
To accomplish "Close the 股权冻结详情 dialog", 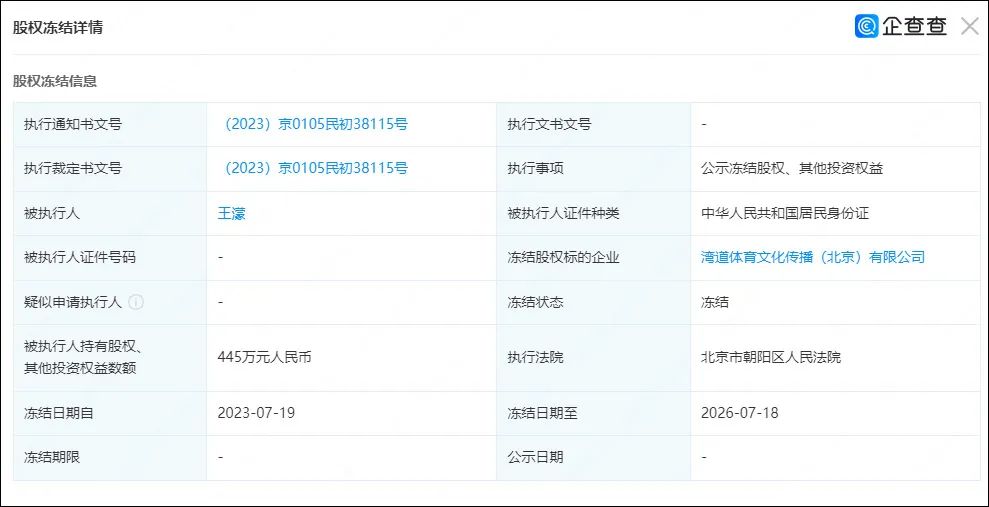I will (x=969, y=26).
